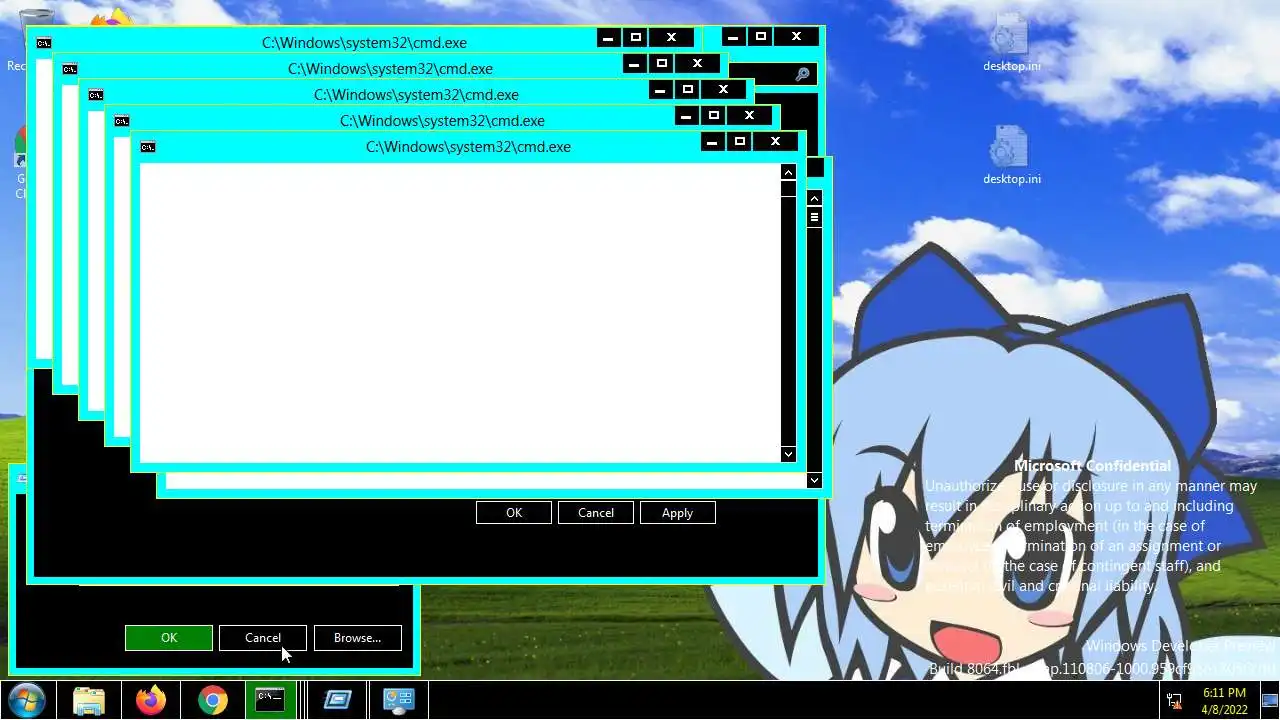1280x720 pixels.
Task: Click scrollbar thumb with grip lines in the background window
Action: click(814, 217)
